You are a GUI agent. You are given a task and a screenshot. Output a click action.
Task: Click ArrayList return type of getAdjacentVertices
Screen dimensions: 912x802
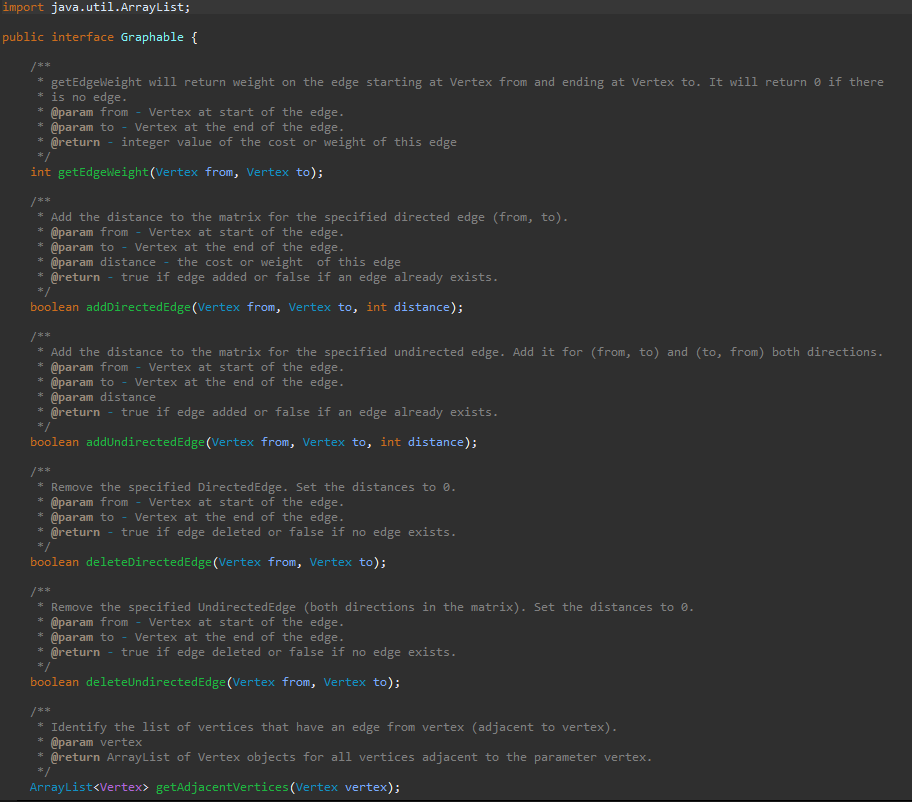(61, 787)
